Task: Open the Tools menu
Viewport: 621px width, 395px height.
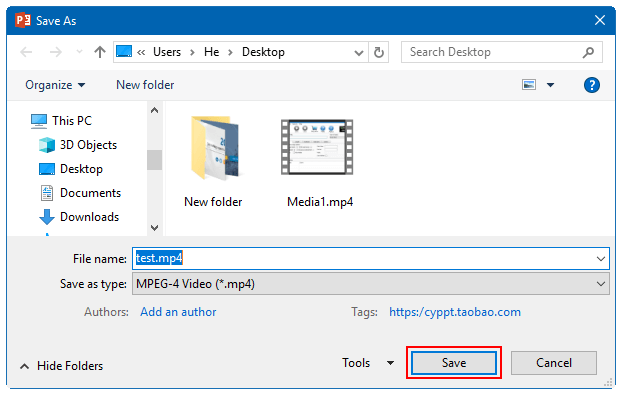Action: 368,363
